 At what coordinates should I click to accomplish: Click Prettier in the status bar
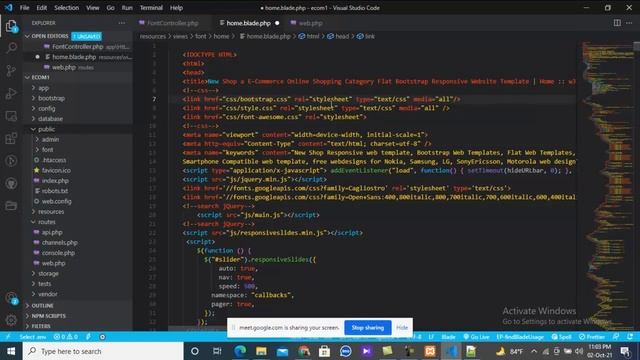(592, 337)
